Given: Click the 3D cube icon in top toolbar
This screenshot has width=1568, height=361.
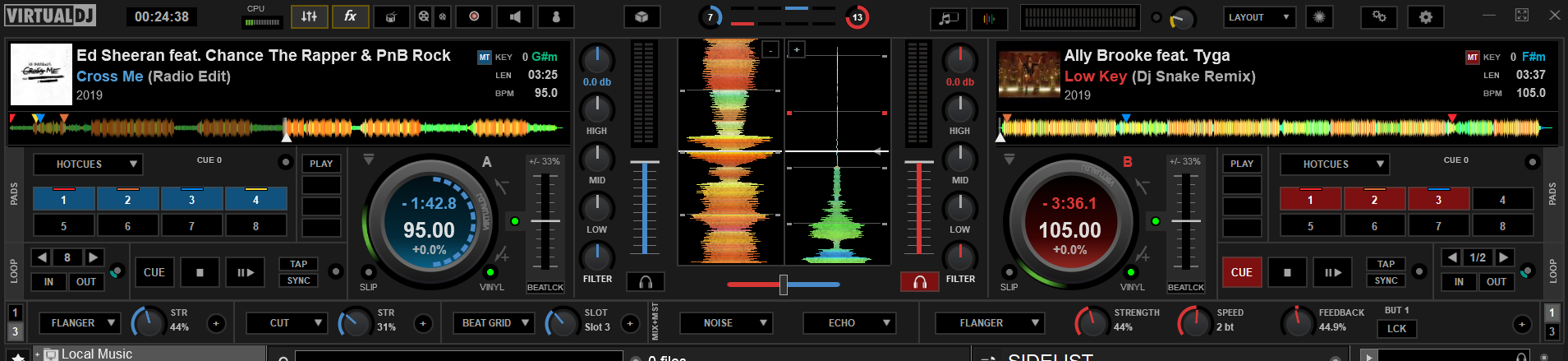Looking at the screenshot, I should click(642, 16).
